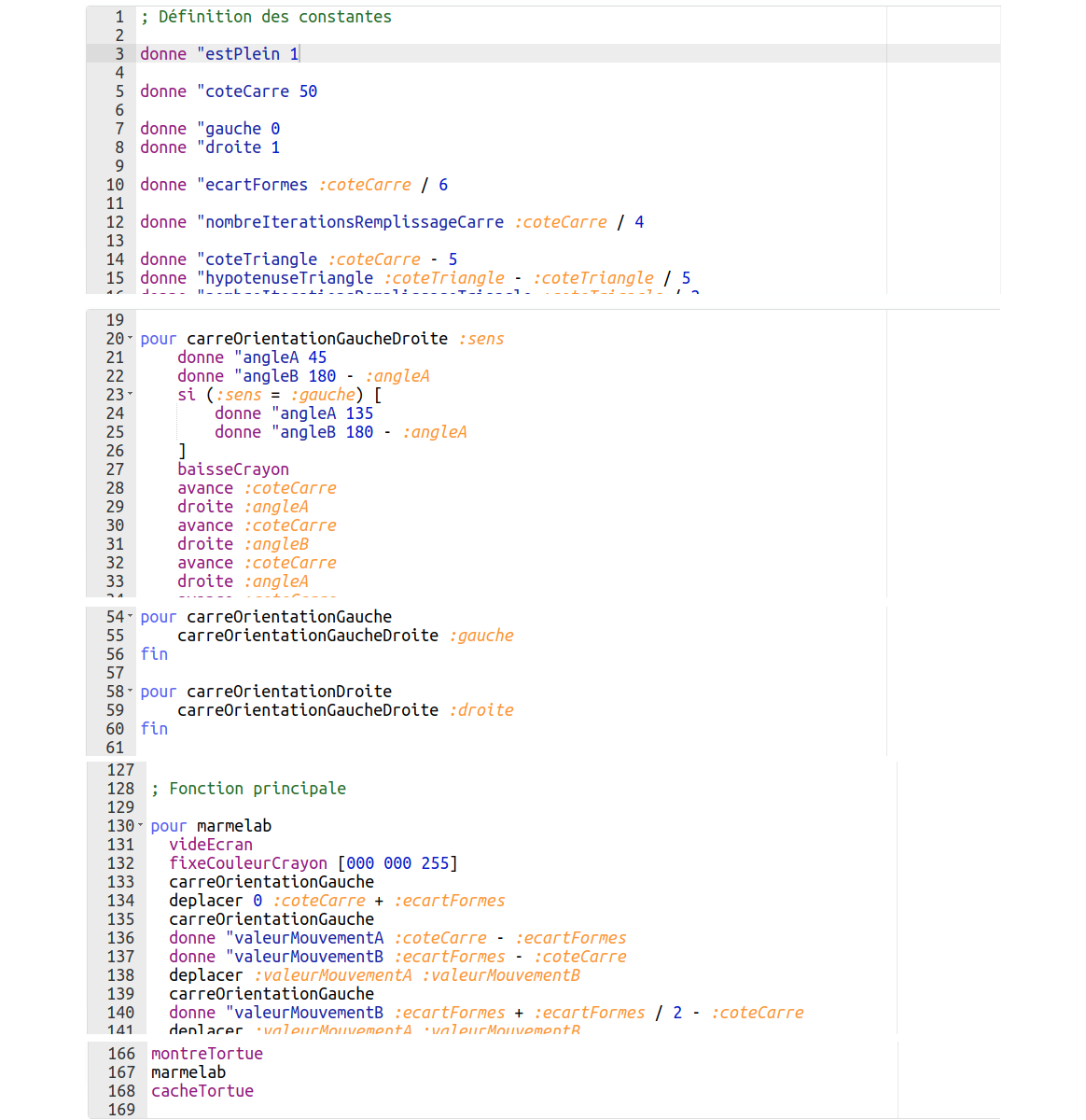Click the hypotenuseTriangle definition on line 15
Screen dimensions: 1086x1120
point(288,278)
